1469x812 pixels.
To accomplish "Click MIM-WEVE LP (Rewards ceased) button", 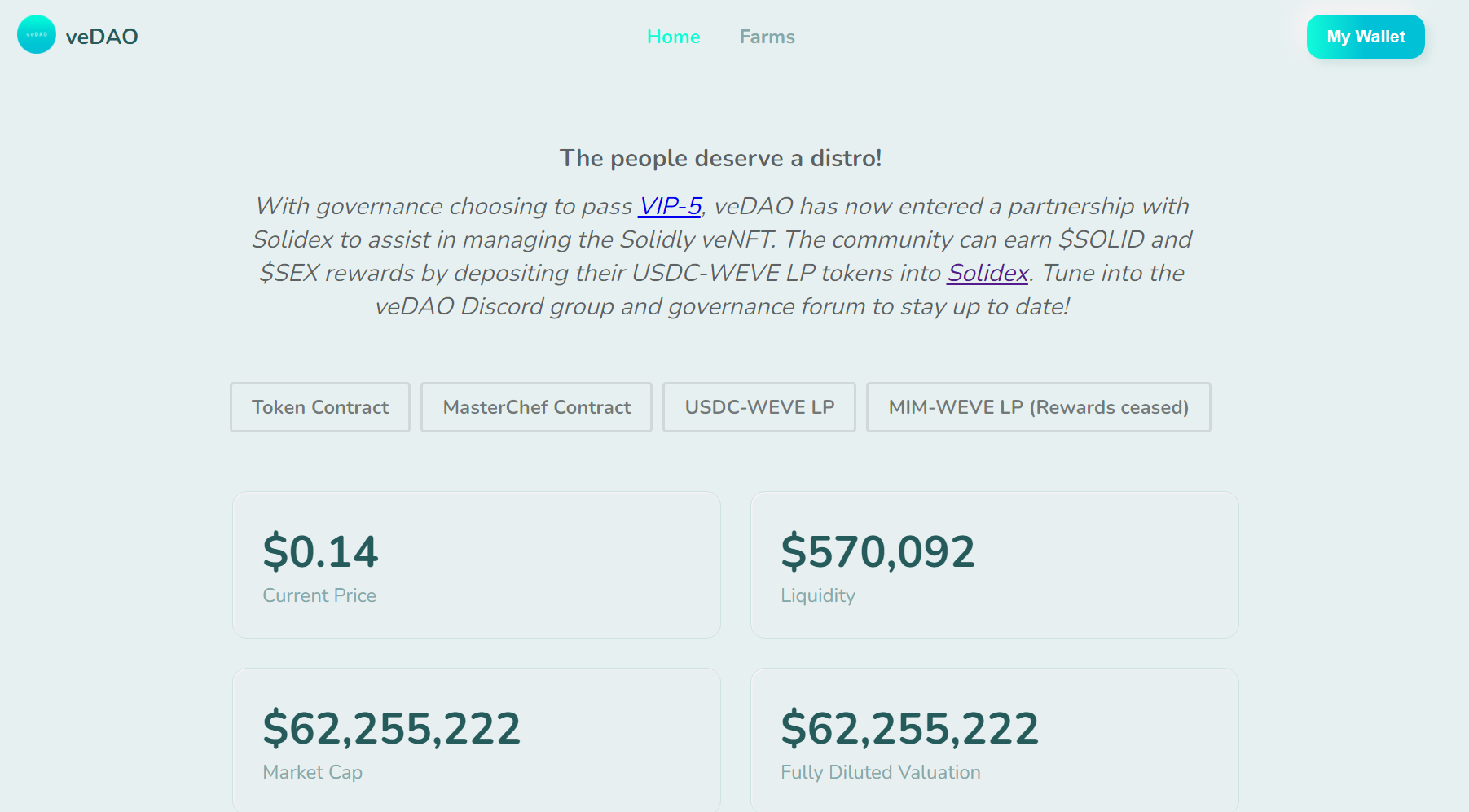I will (x=1038, y=407).
